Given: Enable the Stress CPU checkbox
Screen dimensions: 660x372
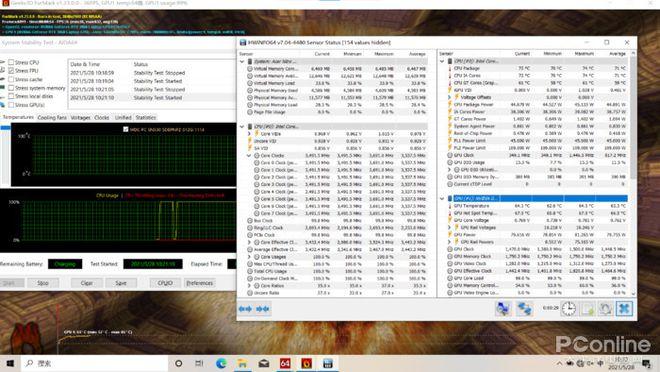Looking at the screenshot, I should pyautogui.click(x=11, y=62).
